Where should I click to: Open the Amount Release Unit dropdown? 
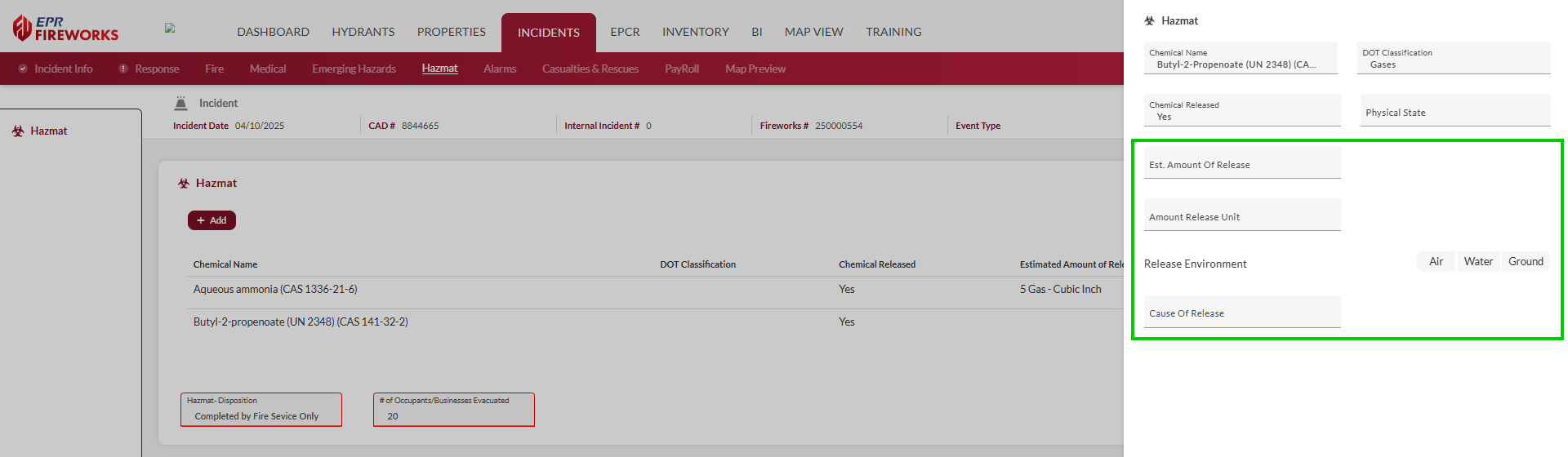(1241, 216)
